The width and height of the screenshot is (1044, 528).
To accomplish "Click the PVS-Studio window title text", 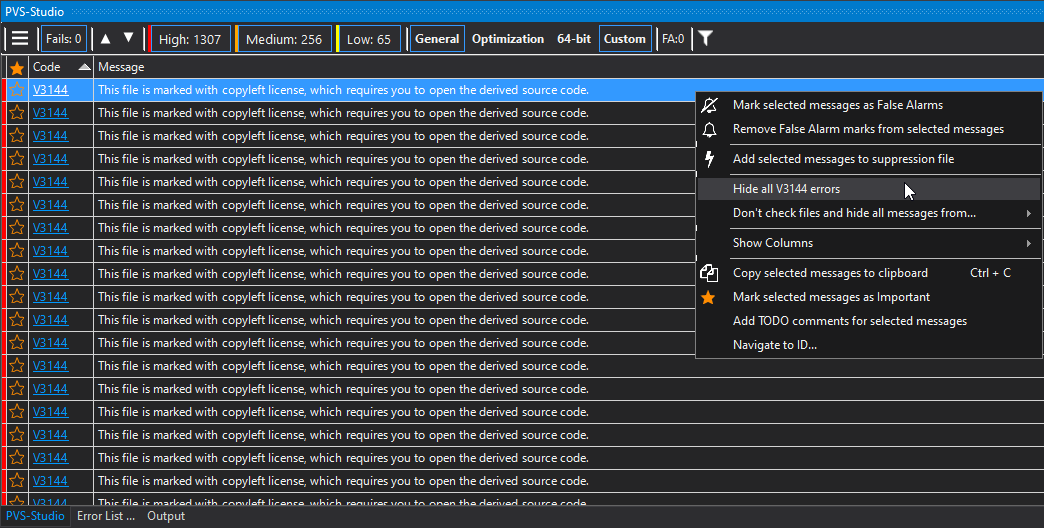I will click(35, 11).
